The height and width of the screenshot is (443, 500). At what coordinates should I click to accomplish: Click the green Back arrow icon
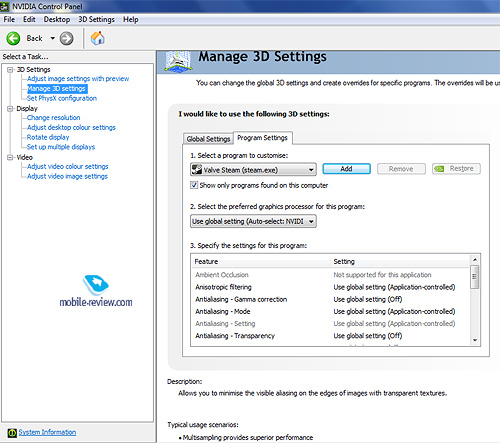click(x=13, y=38)
